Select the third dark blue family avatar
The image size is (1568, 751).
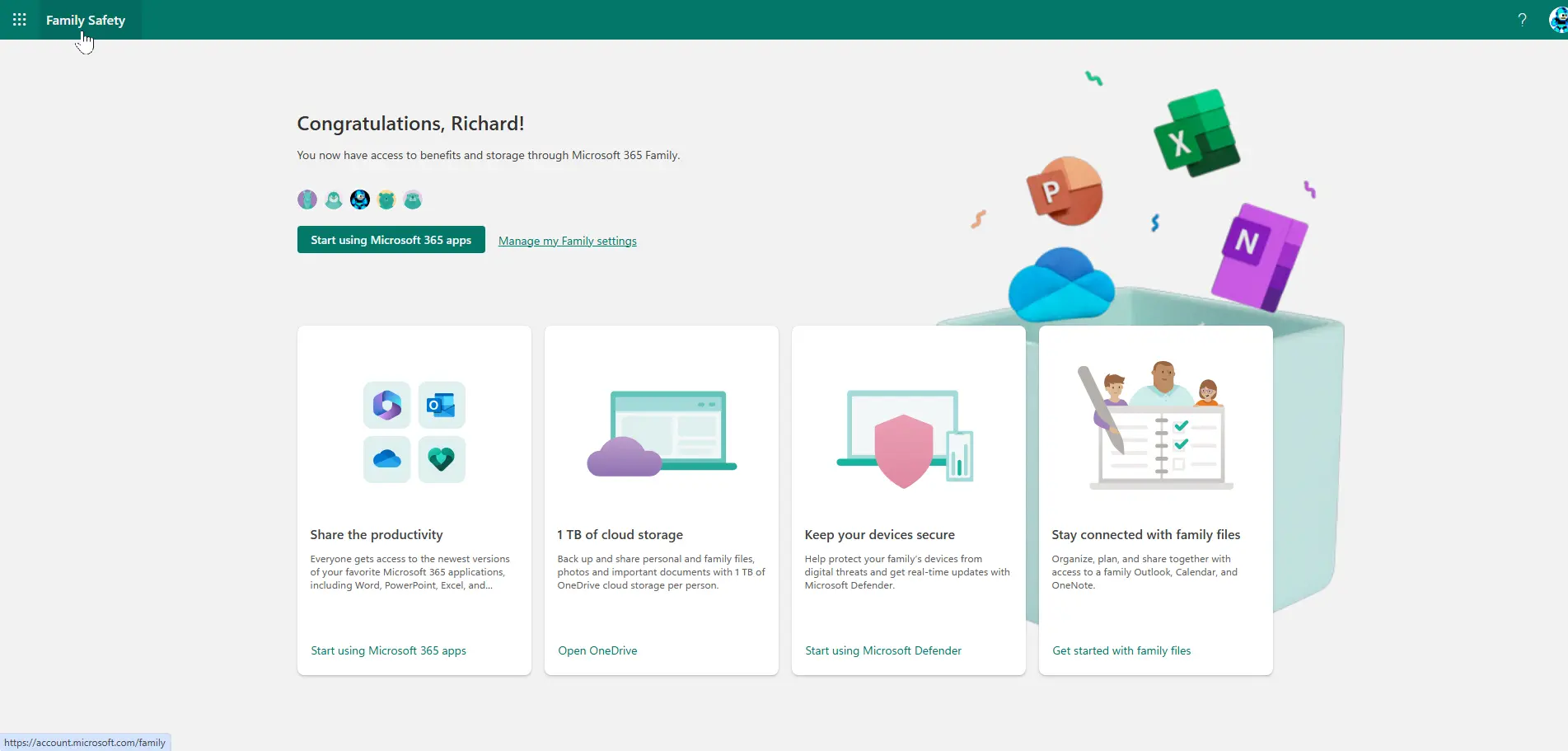click(x=360, y=199)
